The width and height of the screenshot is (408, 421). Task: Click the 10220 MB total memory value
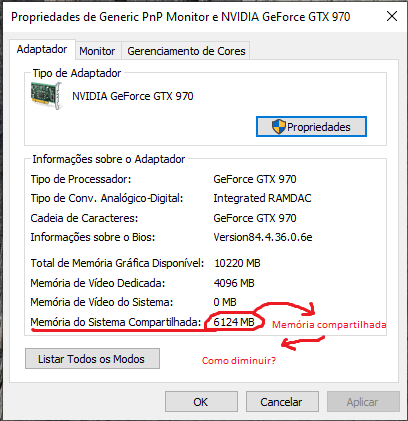tap(237, 263)
